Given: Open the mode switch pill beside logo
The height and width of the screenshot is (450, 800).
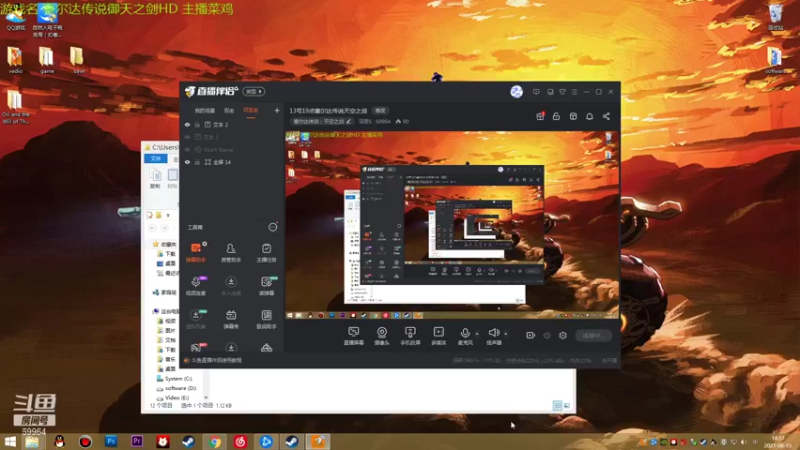Looking at the screenshot, I should pos(254,91).
